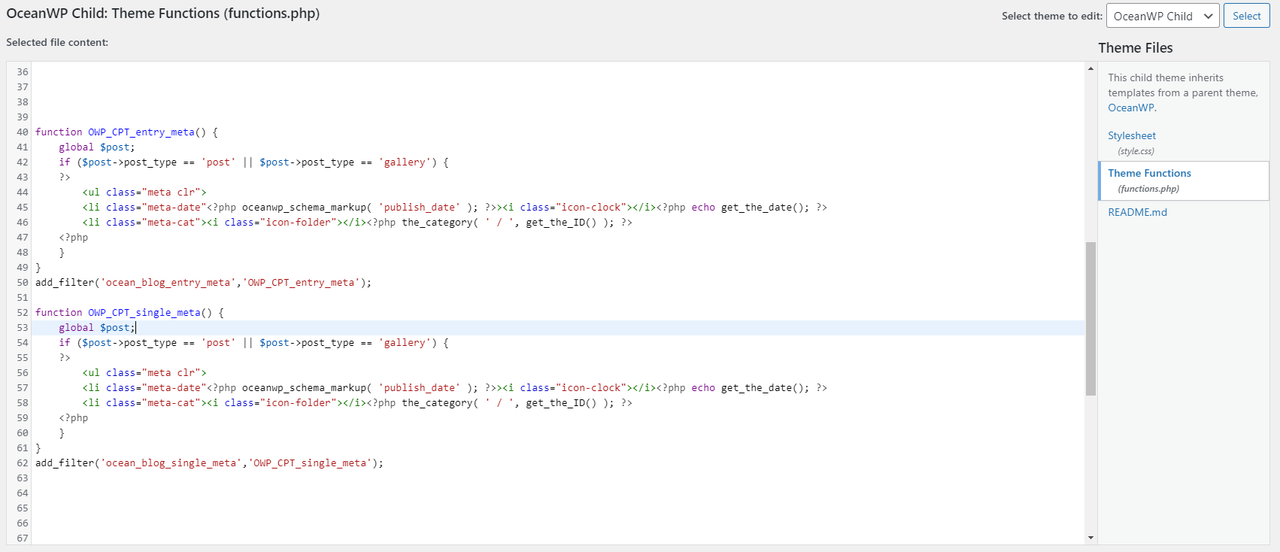
Task: Click the code editor scroll up arrow
Action: pos(1091,69)
